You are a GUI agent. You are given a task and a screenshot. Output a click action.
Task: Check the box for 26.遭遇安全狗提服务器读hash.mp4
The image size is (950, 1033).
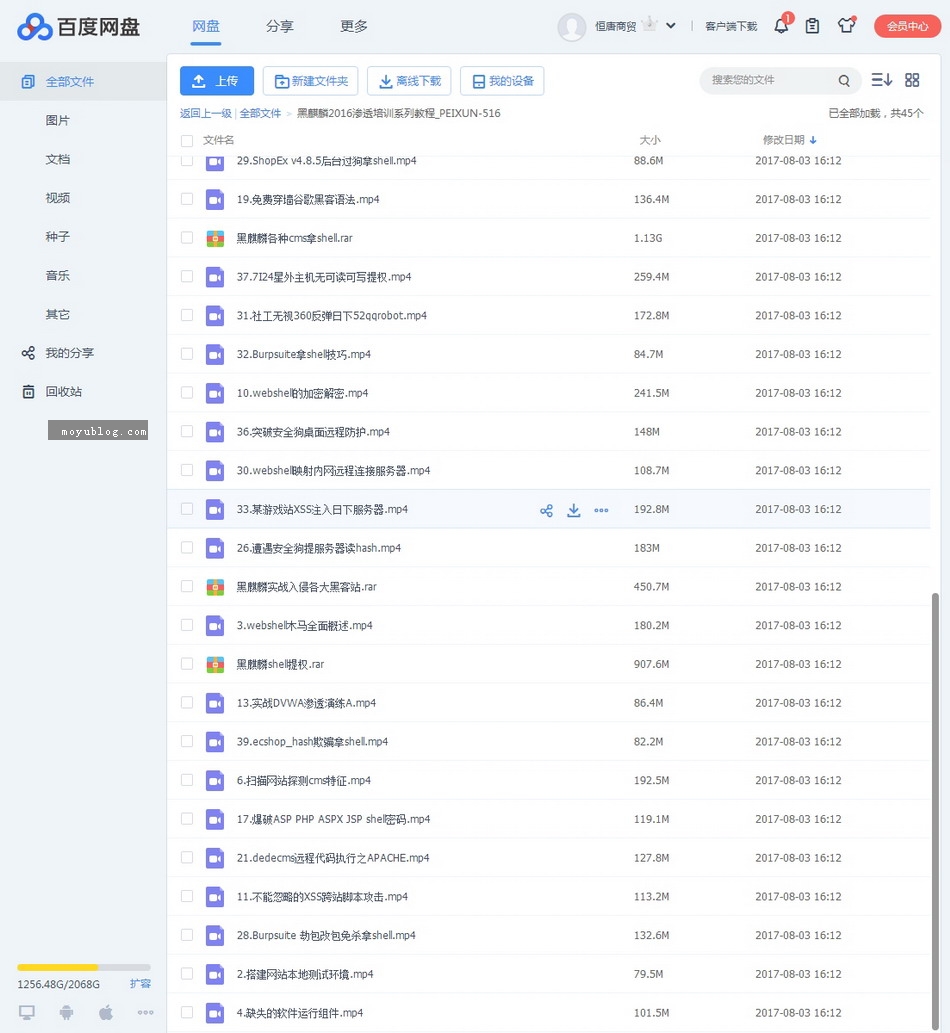click(x=187, y=547)
